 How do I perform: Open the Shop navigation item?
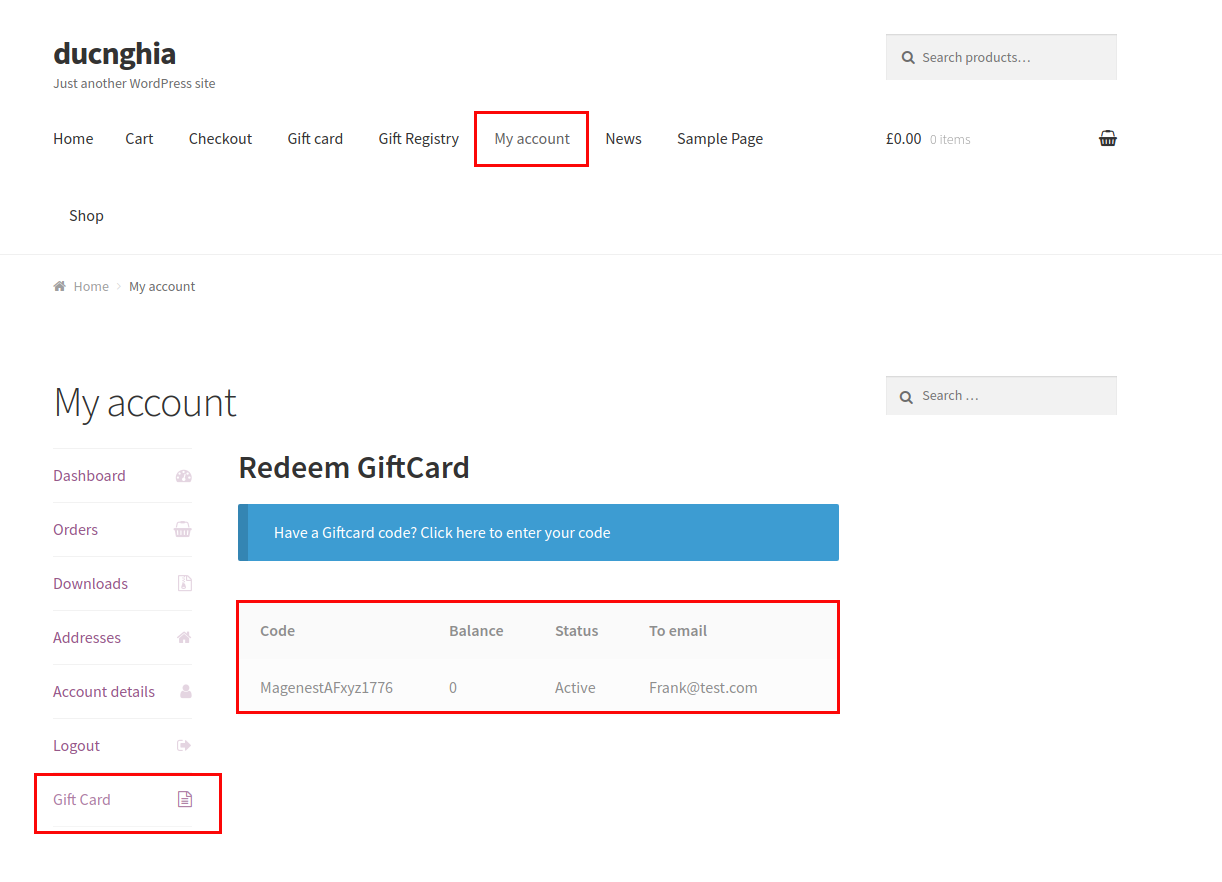tap(86, 215)
